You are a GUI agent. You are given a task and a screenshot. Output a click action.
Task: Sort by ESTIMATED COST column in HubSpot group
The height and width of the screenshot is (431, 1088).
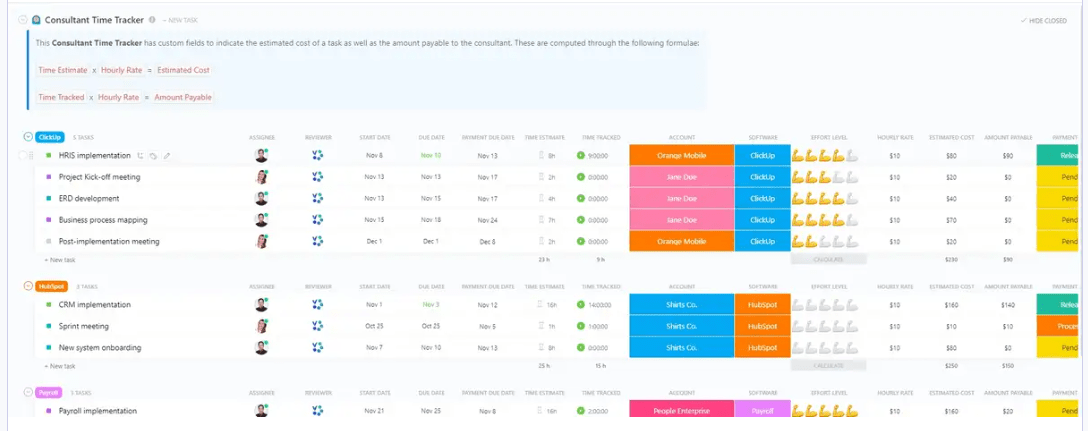click(x=951, y=287)
